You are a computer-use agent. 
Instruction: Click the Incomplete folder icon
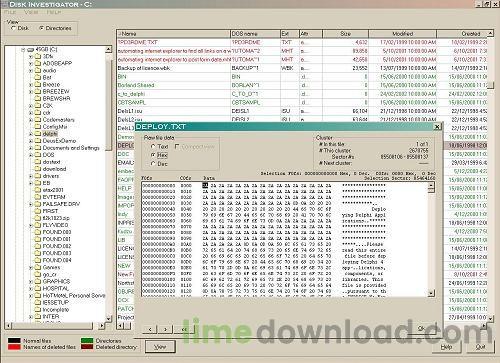tap(38, 309)
